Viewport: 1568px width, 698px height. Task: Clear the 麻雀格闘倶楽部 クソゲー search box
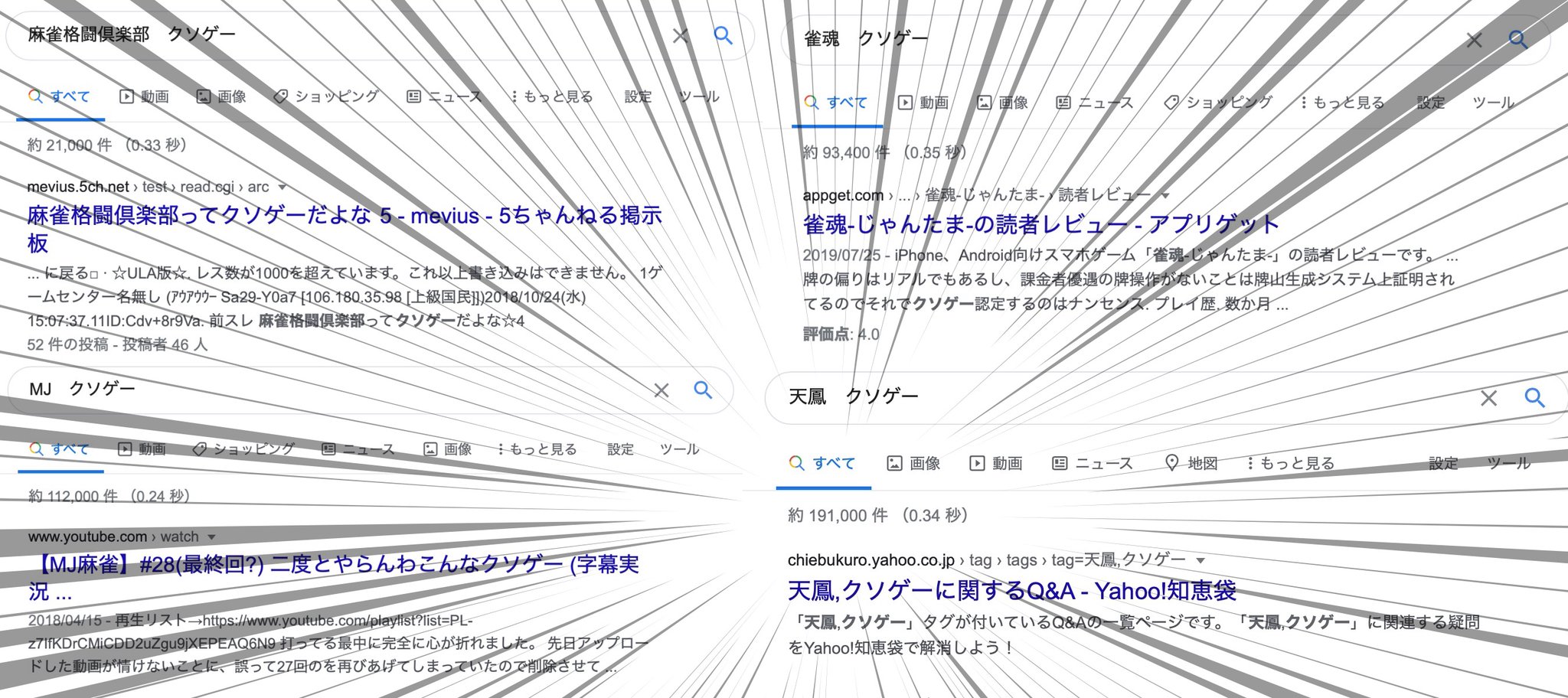tap(680, 35)
